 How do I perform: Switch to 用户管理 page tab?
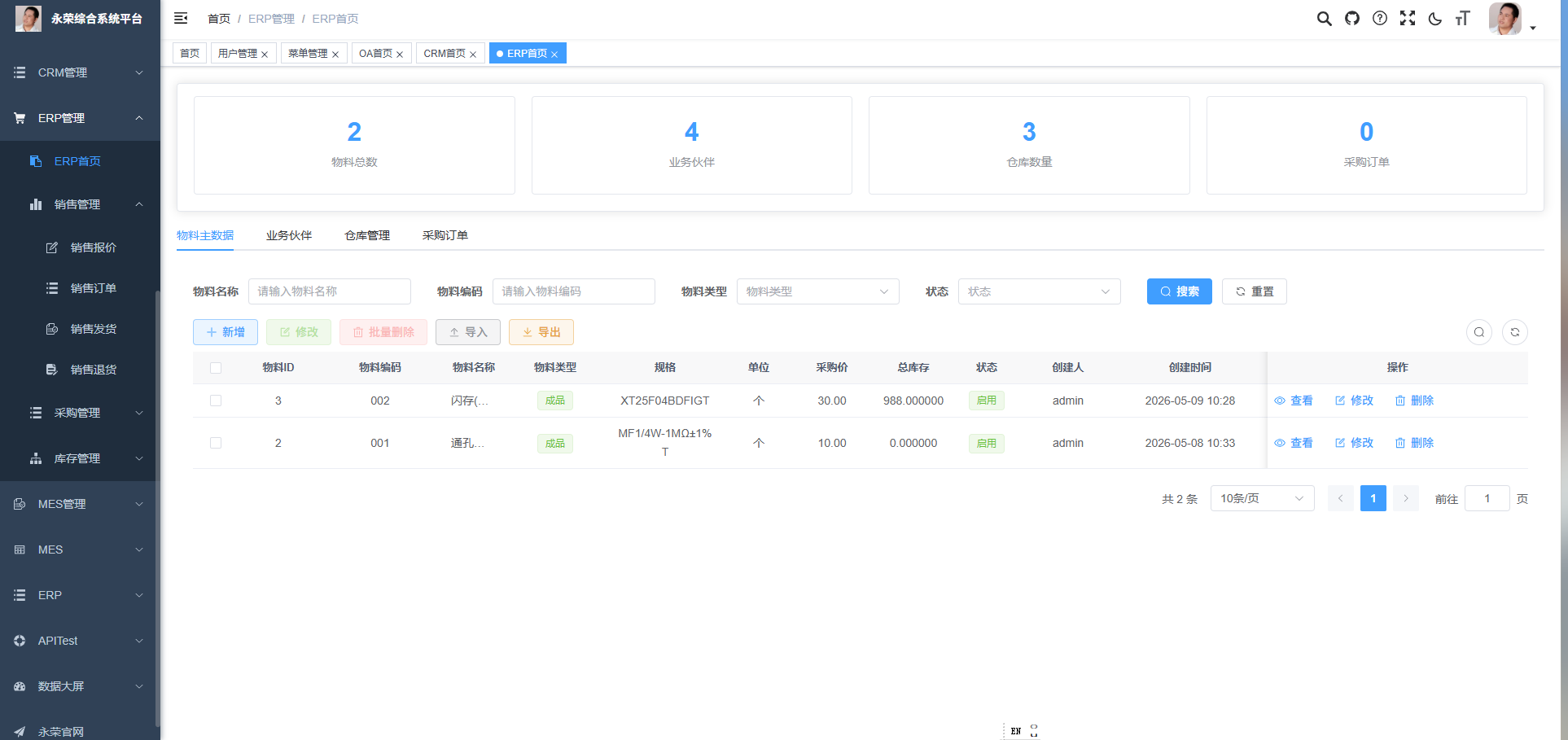click(x=237, y=53)
